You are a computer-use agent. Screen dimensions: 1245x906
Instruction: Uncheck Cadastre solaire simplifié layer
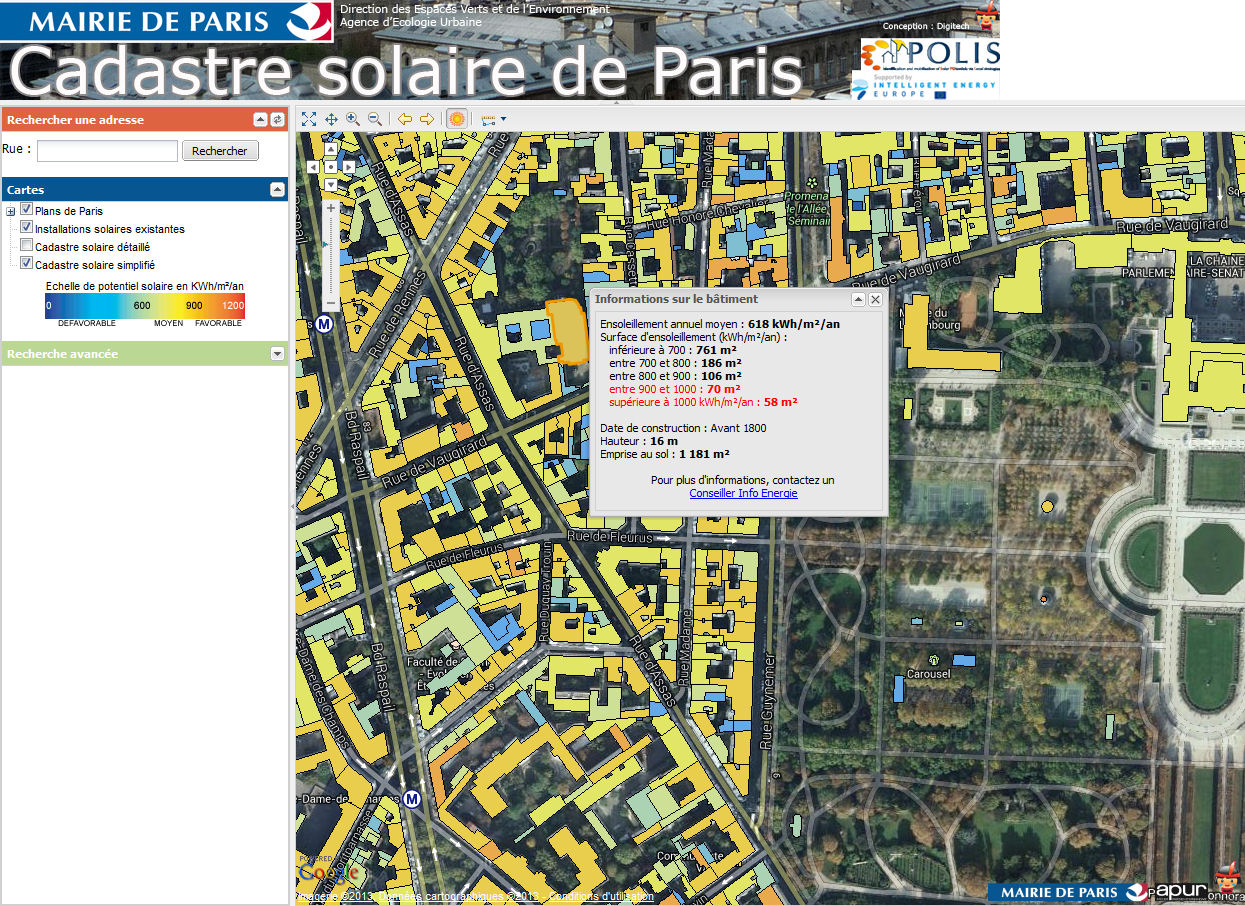(x=27, y=264)
